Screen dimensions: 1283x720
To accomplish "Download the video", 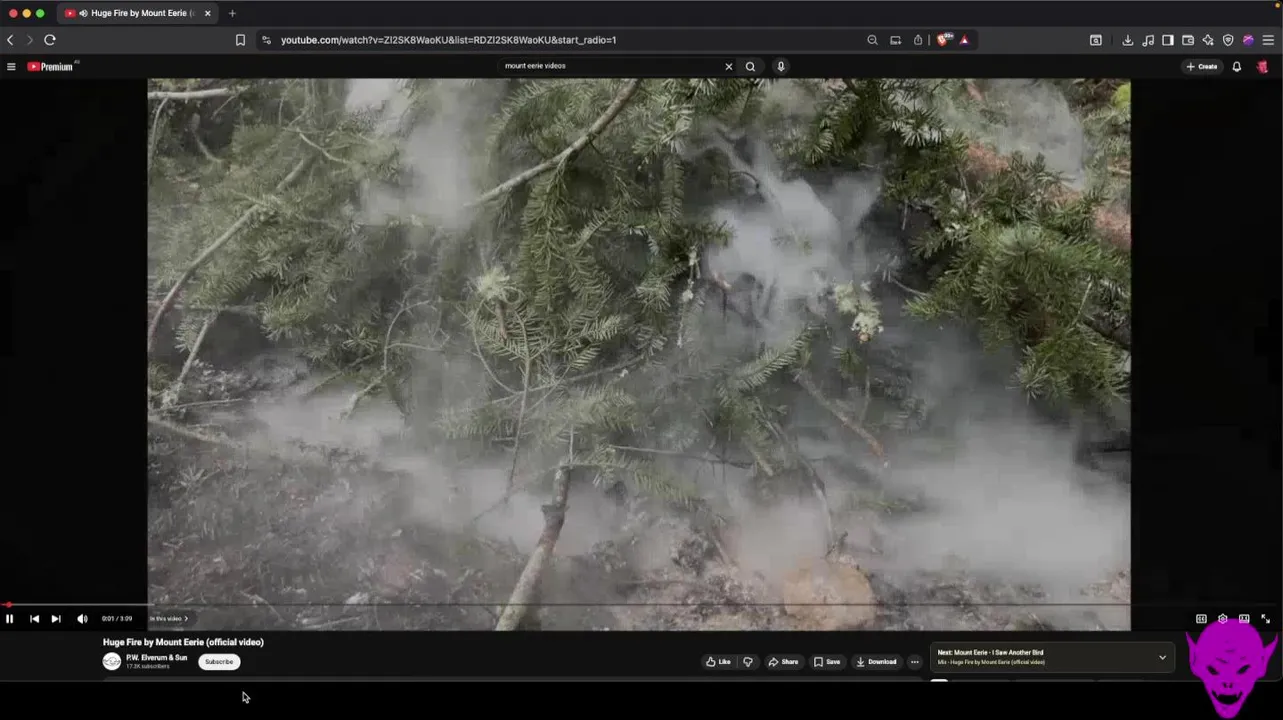I will [x=876, y=662].
